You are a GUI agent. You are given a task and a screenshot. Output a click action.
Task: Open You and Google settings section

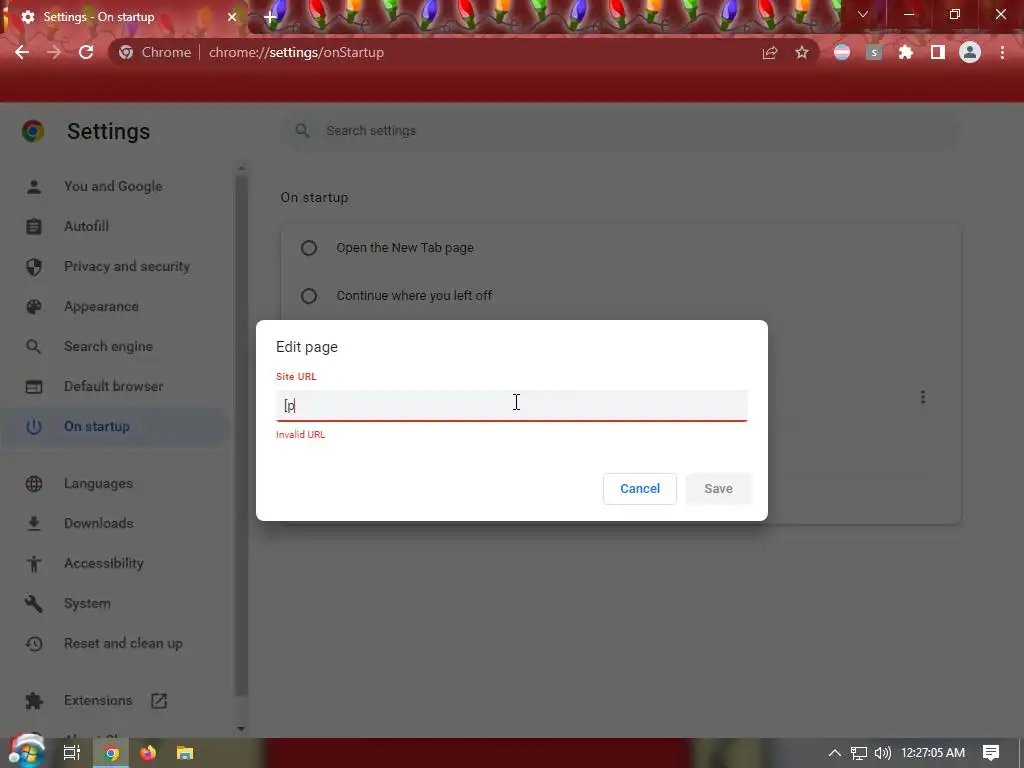[x=113, y=186]
